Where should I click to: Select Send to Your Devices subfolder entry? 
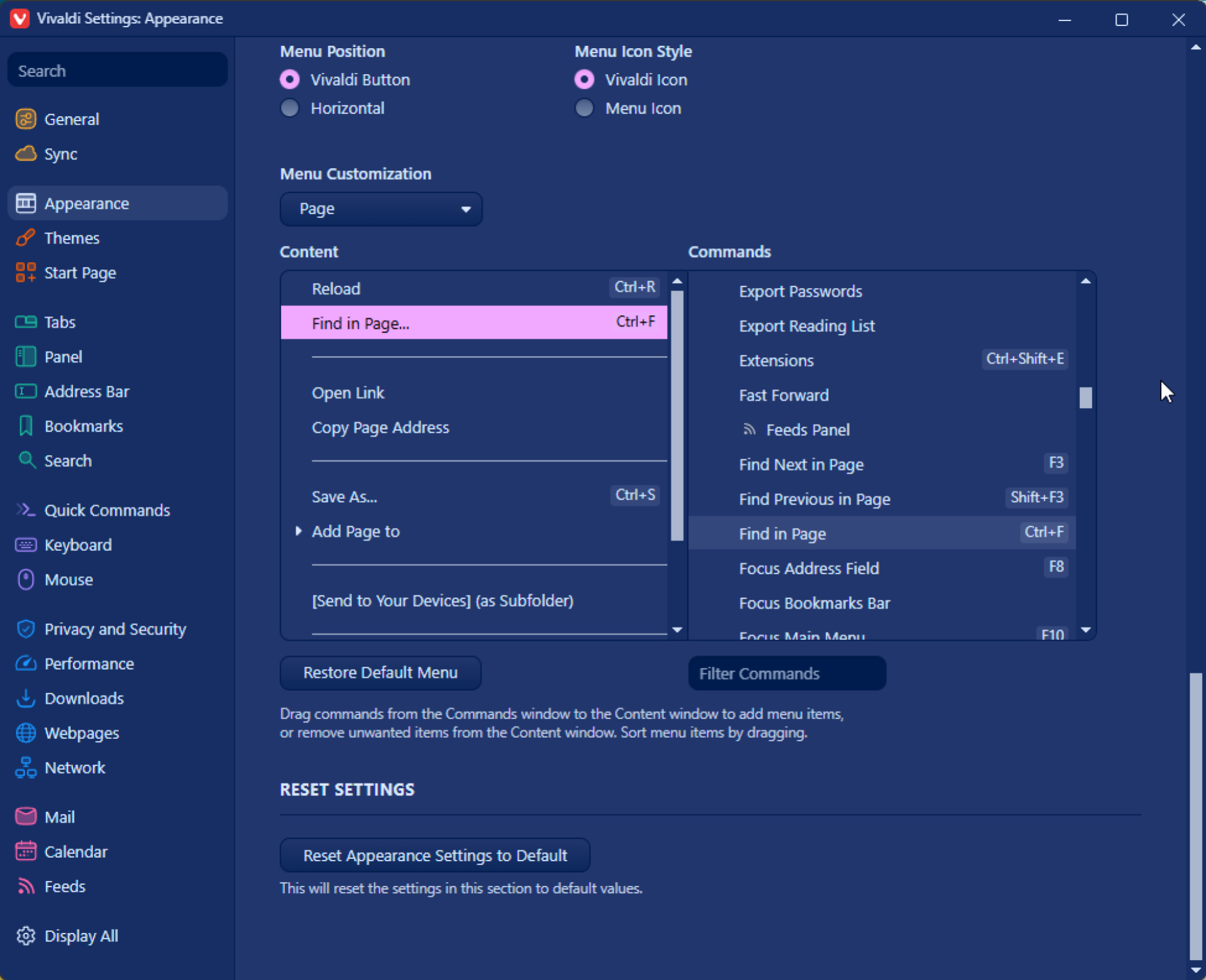pos(474,601)
